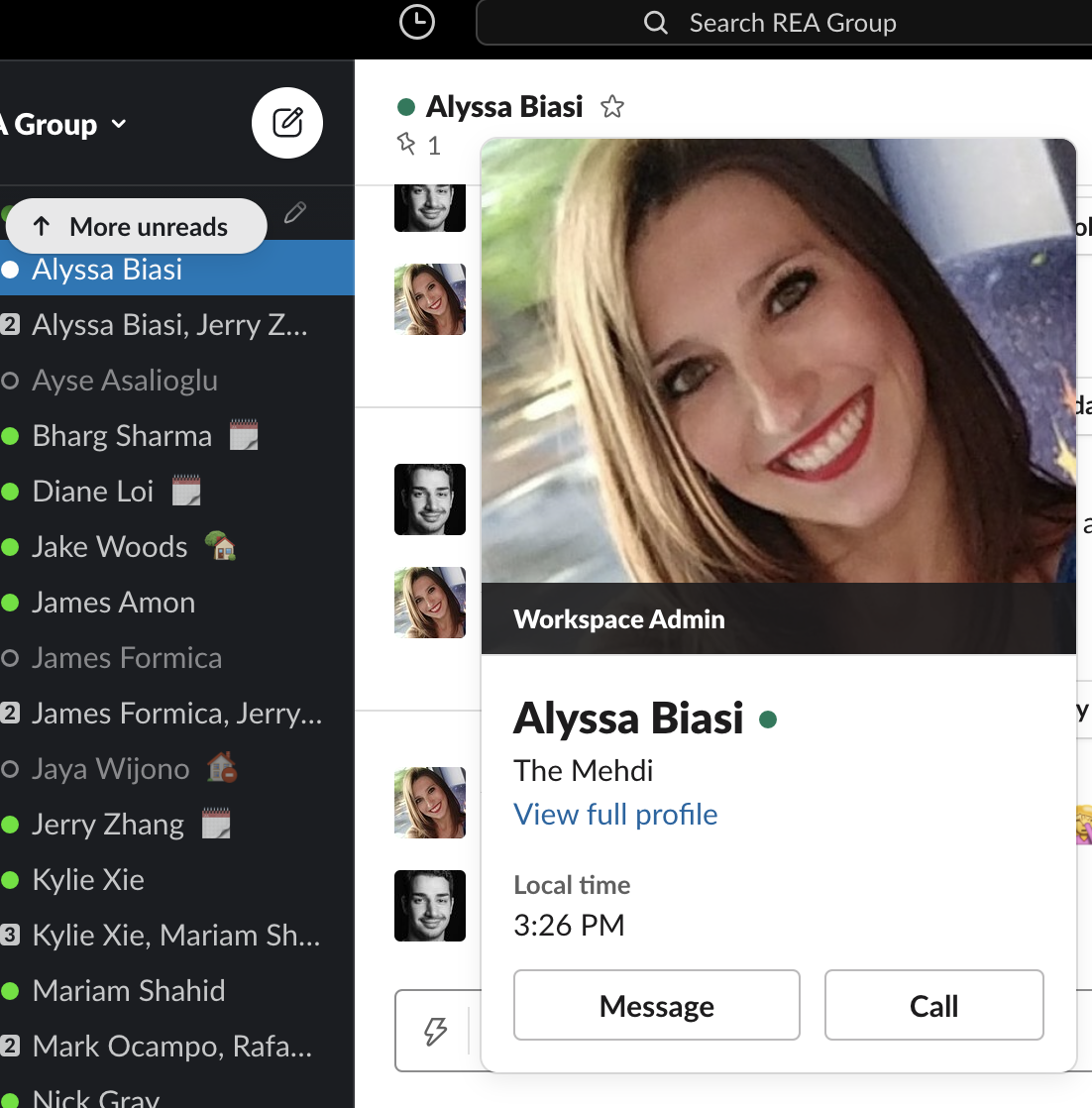
Task: Open the workspace Group dropdown chevron
Action: pos(119,124)
